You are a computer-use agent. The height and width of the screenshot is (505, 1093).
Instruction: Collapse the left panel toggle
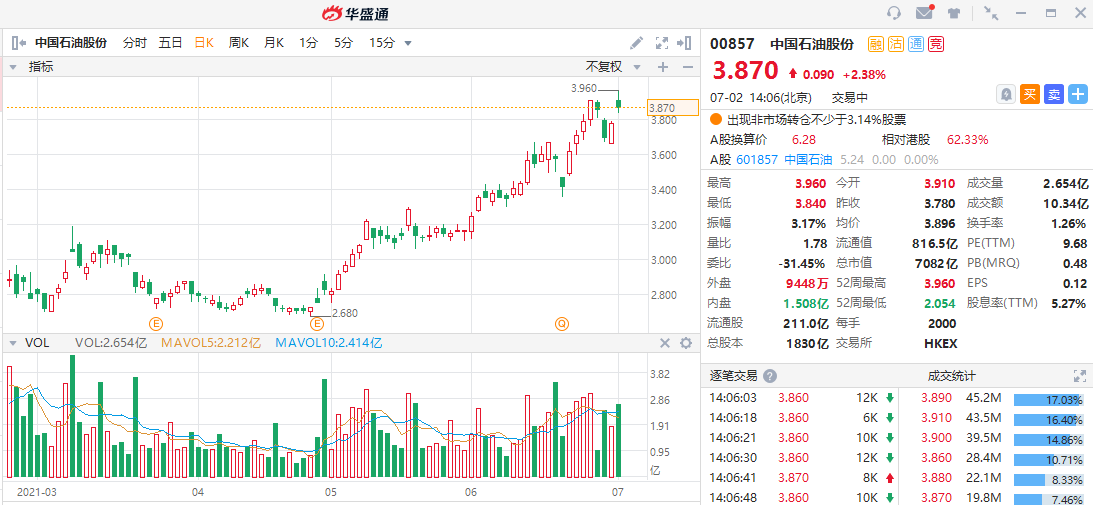18,43
